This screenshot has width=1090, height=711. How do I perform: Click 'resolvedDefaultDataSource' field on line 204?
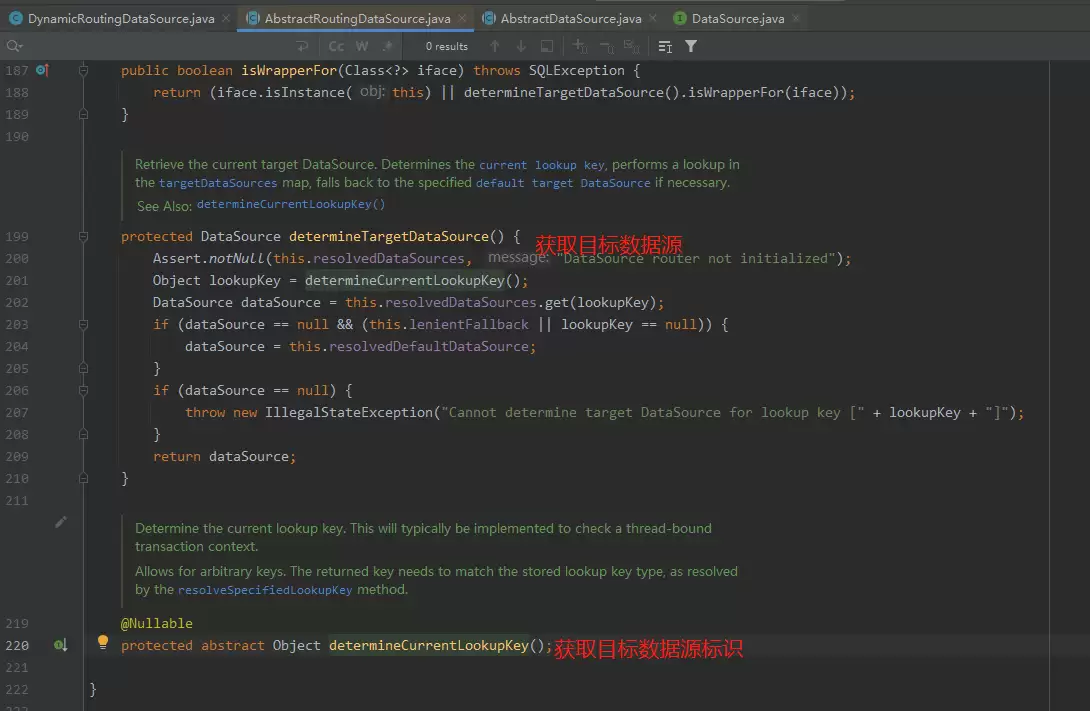428,346
